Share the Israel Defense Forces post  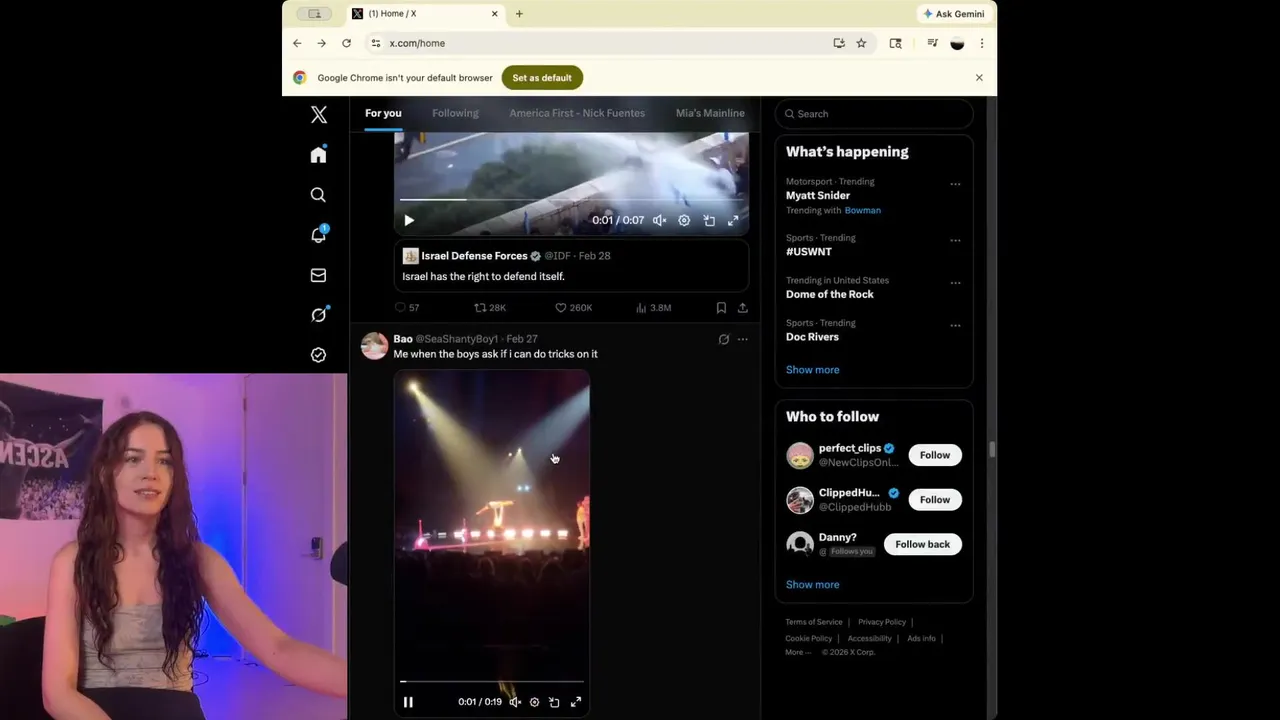pos(742,308)
